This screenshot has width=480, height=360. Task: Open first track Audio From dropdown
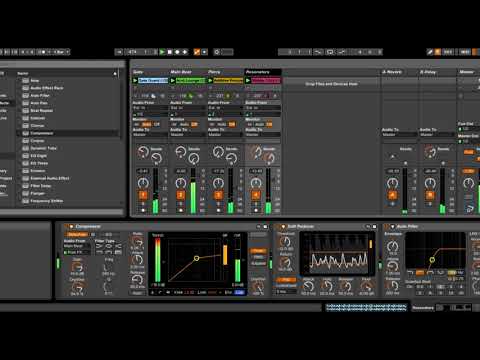[150, 108]
